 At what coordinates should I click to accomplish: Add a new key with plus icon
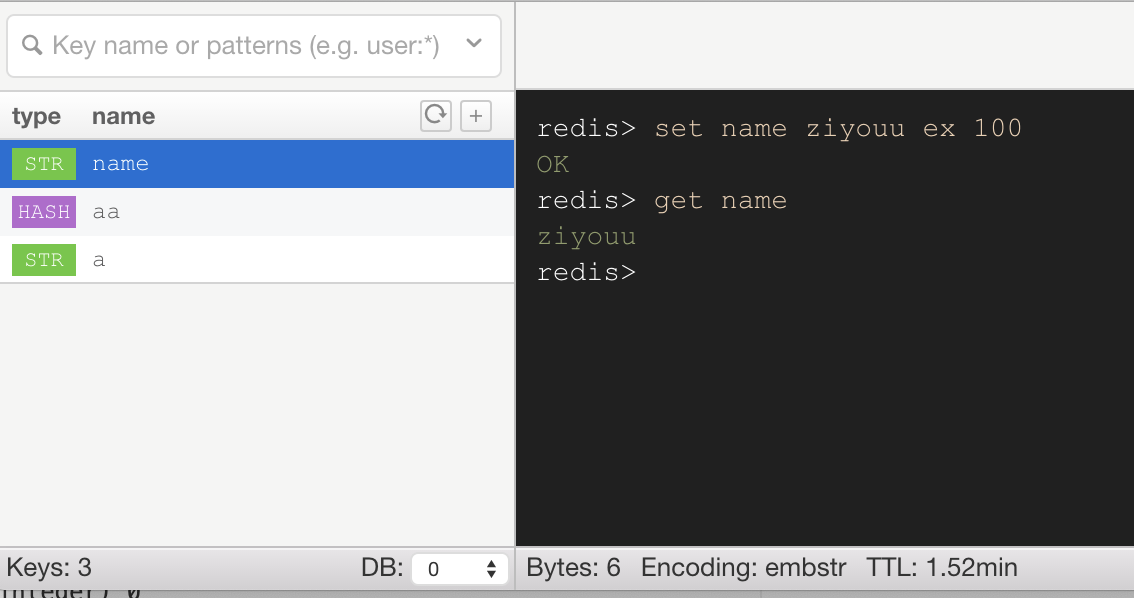476,116
